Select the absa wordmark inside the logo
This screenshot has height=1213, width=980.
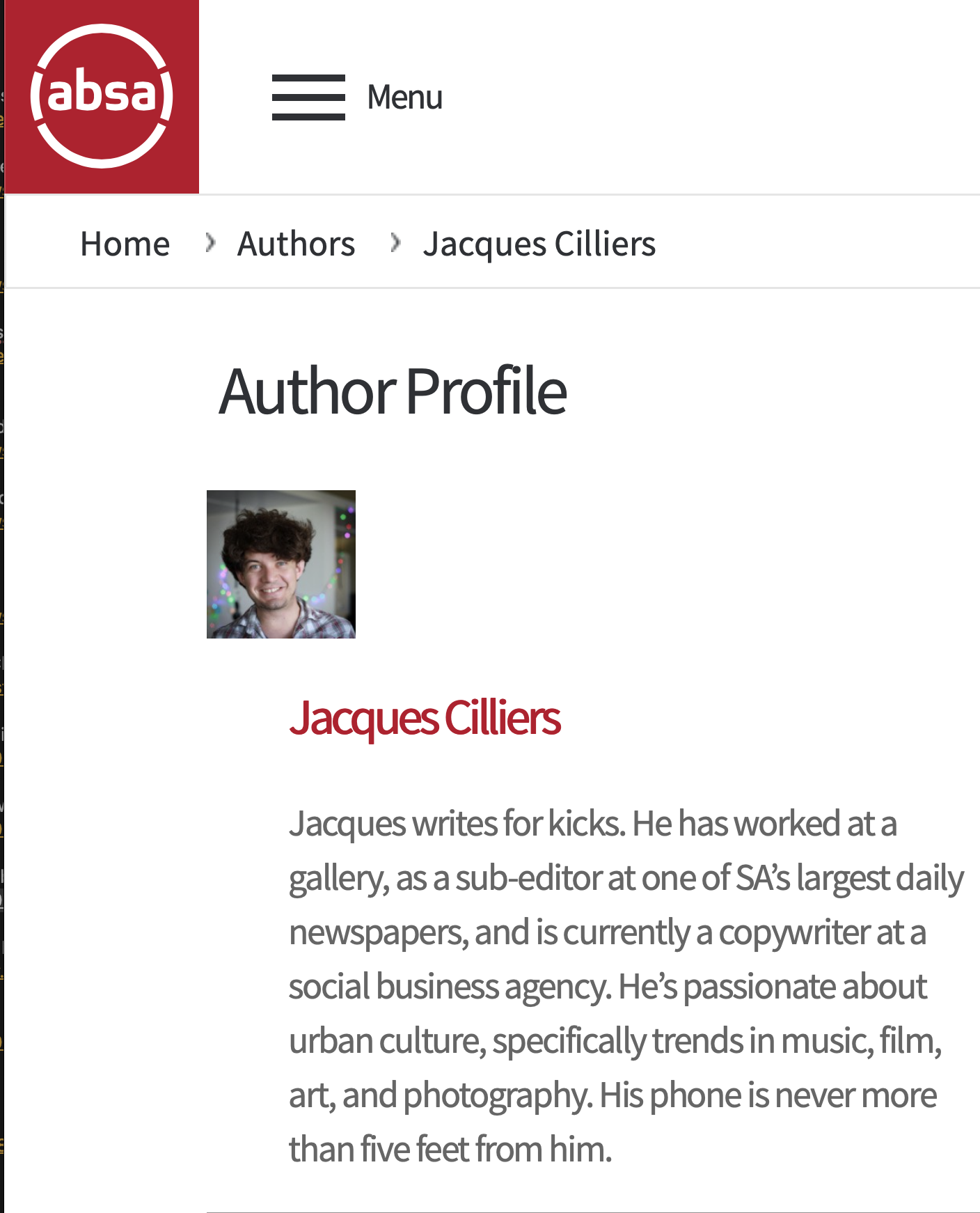click(101, 97)
